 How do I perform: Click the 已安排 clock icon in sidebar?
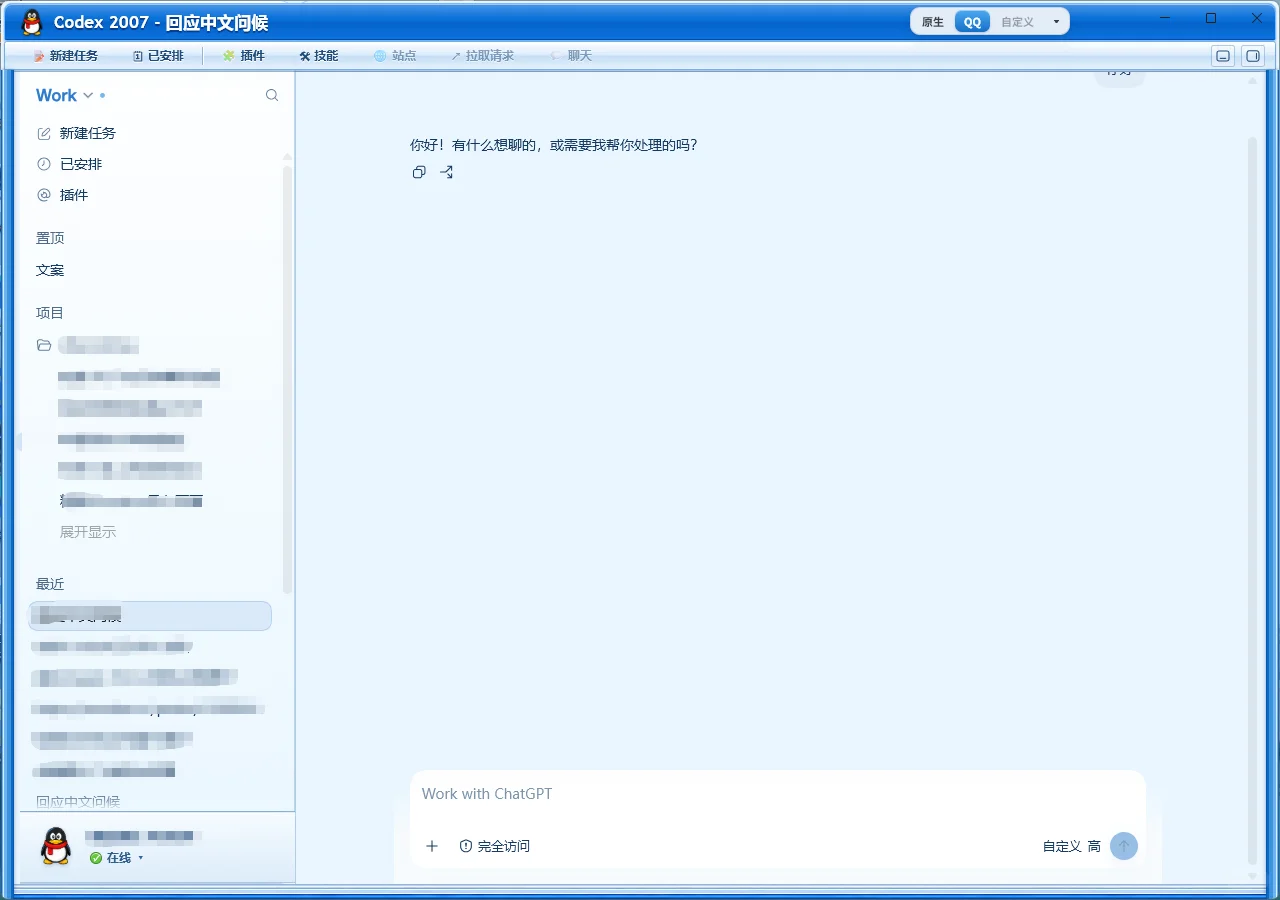44,164
